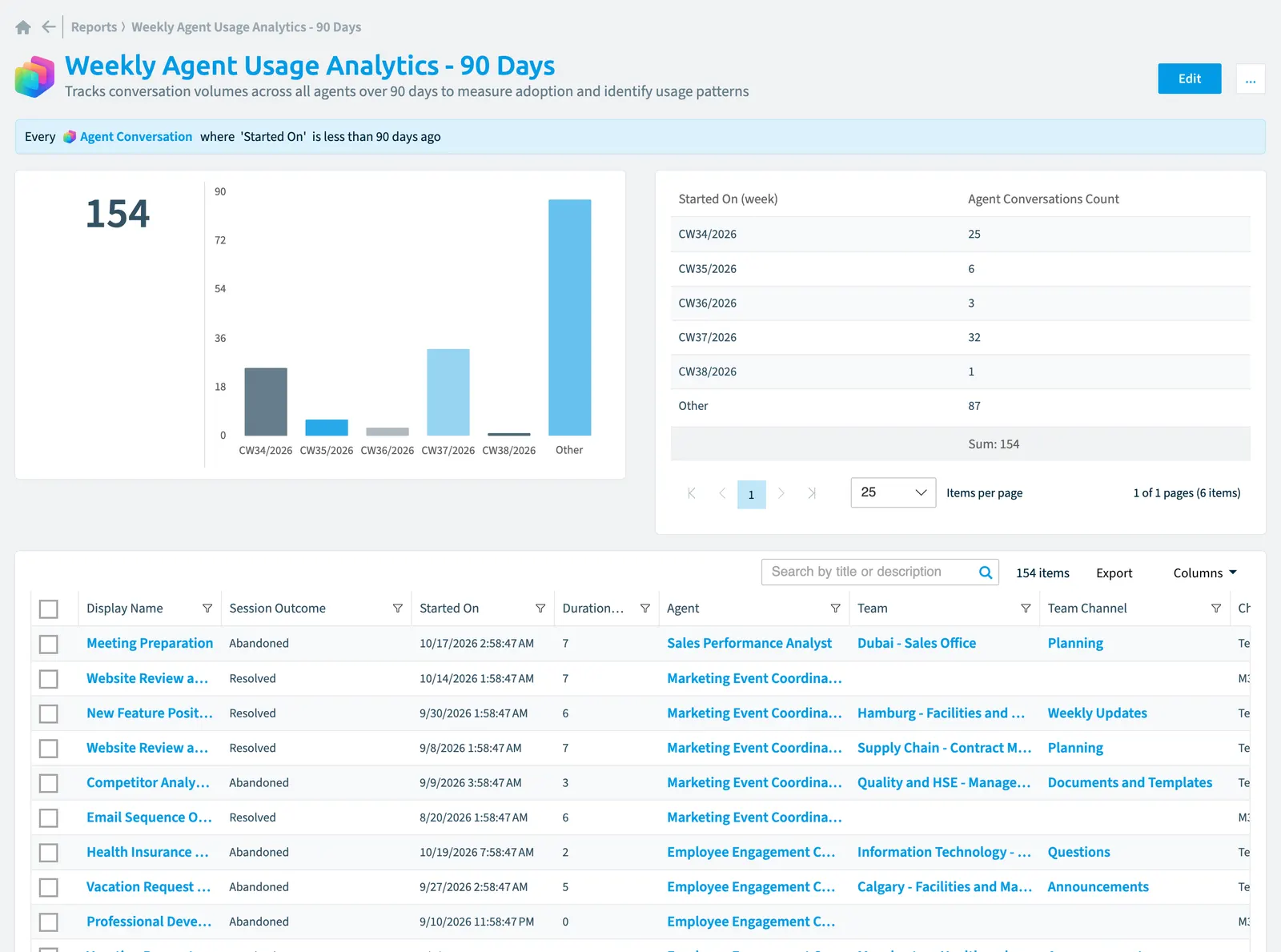The height and width of the screenshot is (952, 1281).
Task: Expand the Columns dropdown
Action: pos(1205,573)
